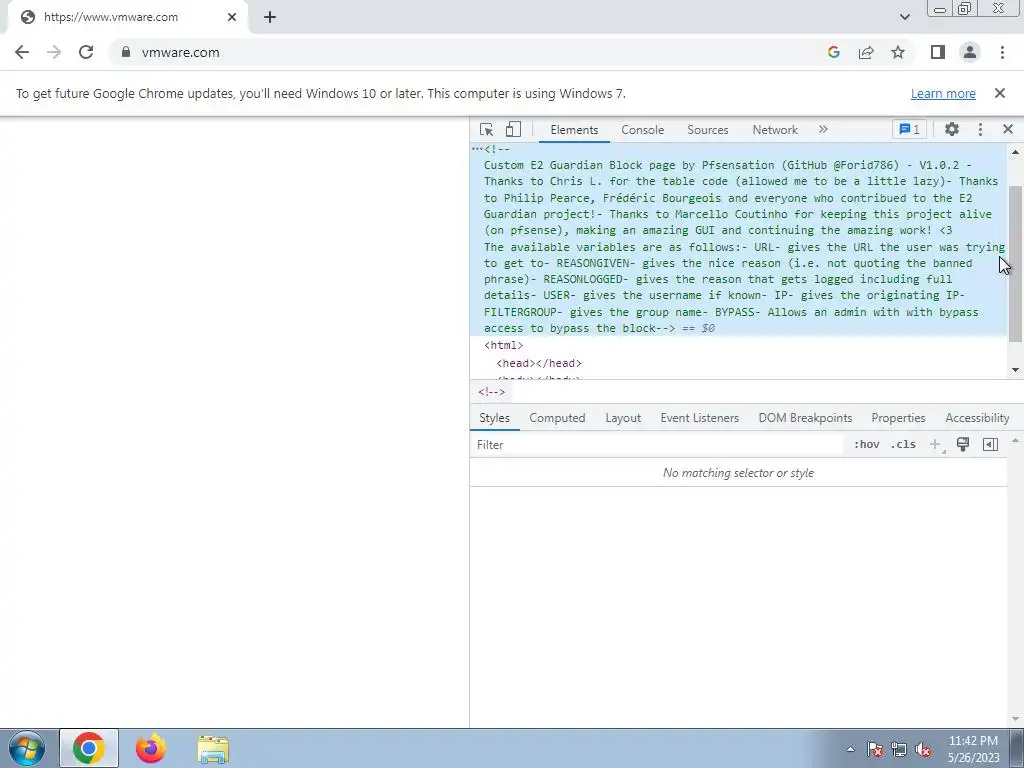Switch to Sources tab

click(707, 130)
